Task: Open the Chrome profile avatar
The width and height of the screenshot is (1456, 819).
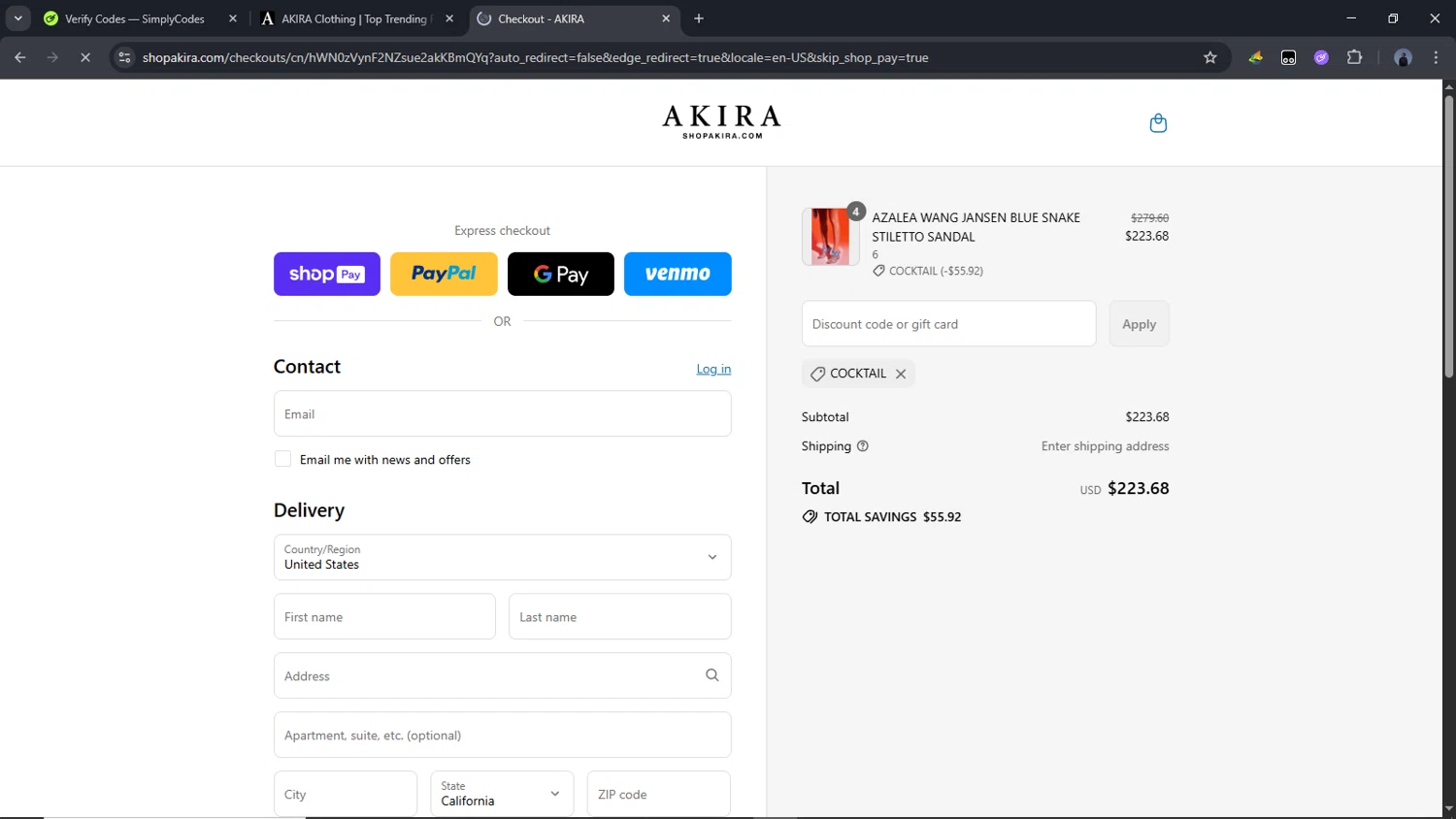Action: click(x=1403, y=57)
